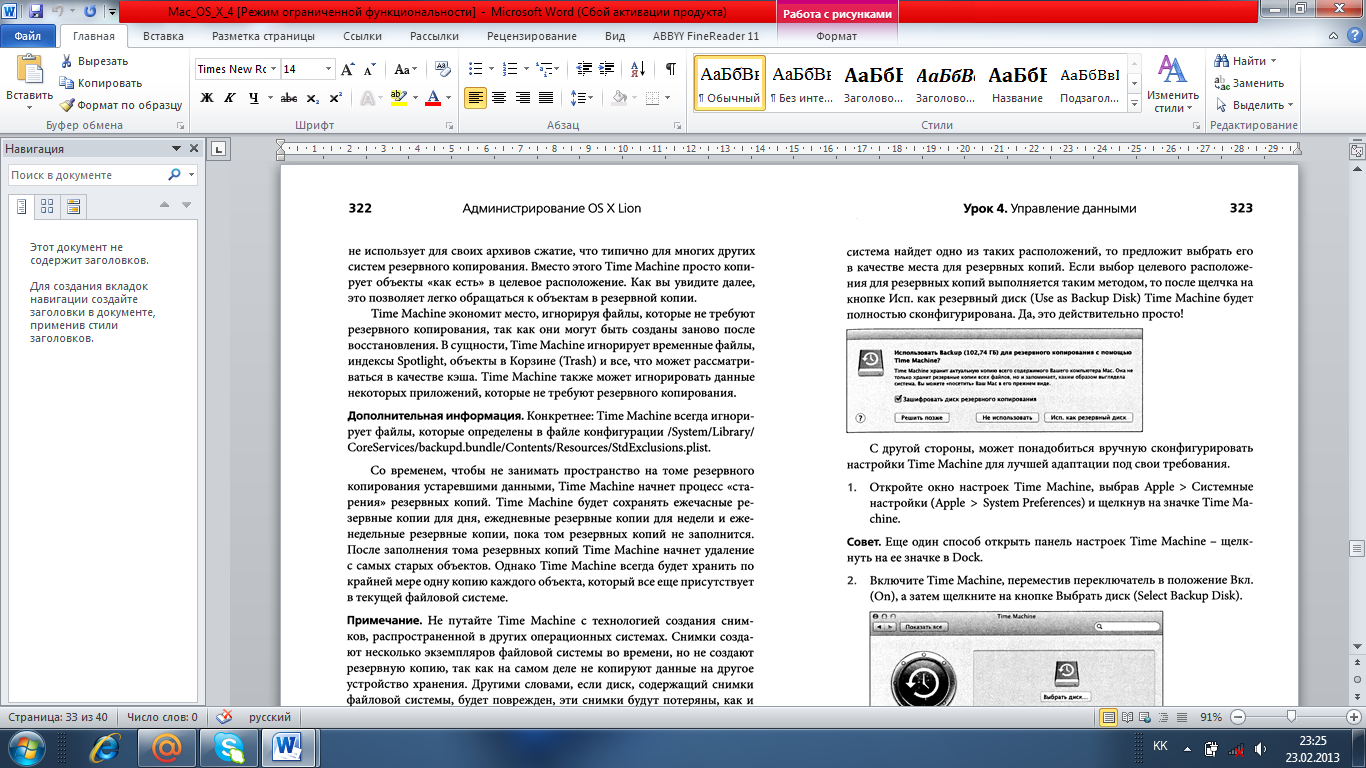Toggle underline (Ч) formatting
Screen dimensions: 1366x768
click(x=254, y=98)
